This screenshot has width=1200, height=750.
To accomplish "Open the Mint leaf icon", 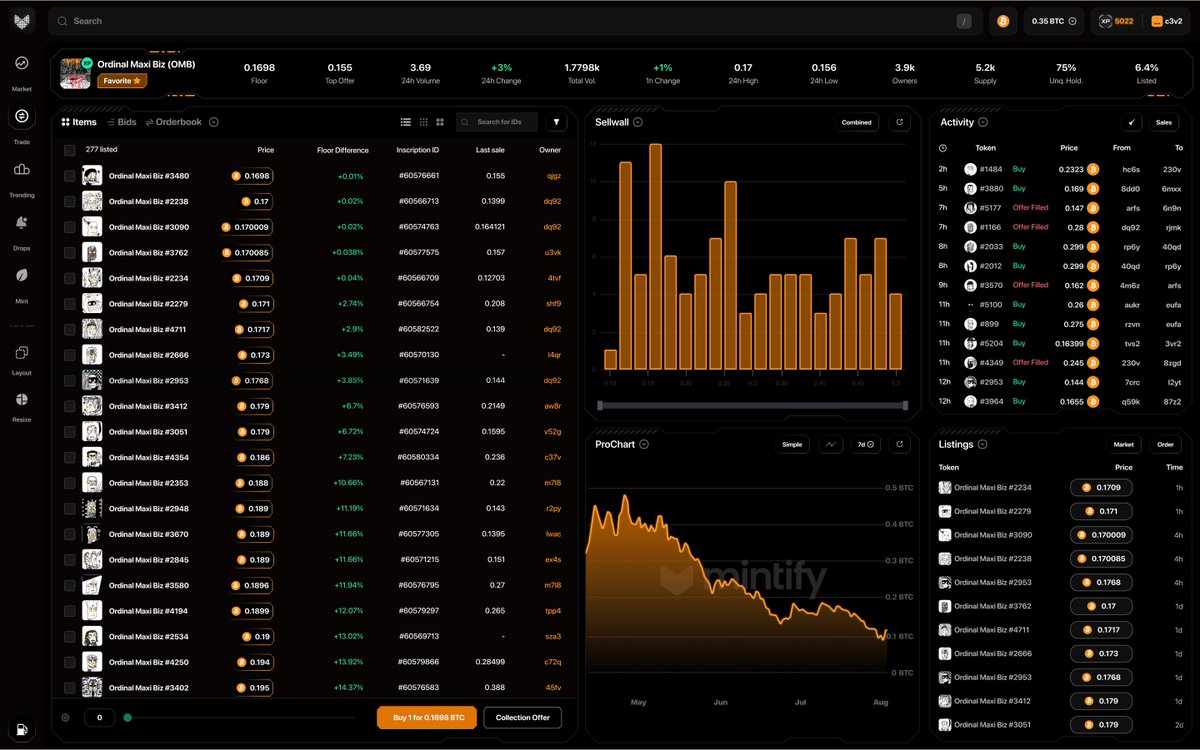I will coord(22,274).
